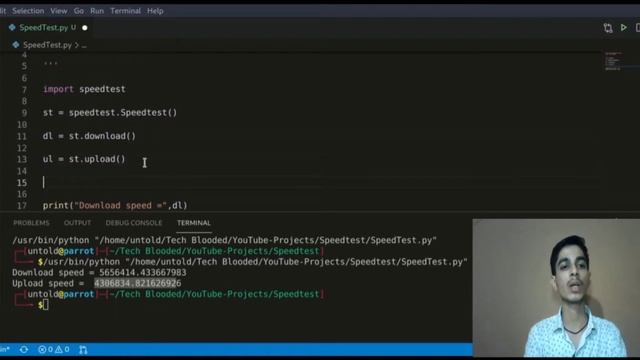Image resolution: width=640 pixels, height=360 pixels.
Task: Click the line 'ul = st.upload()'
Action: click(84, 159)
